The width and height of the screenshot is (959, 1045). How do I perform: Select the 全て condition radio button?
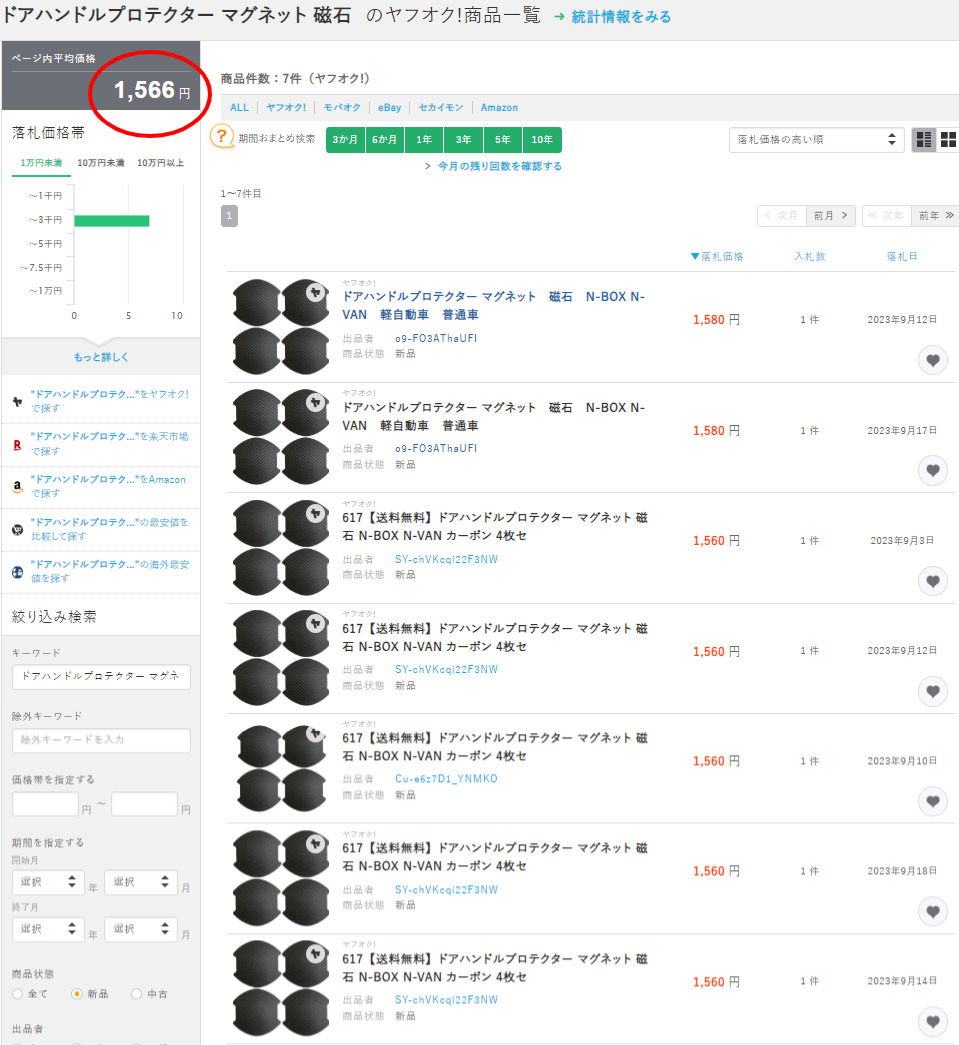pos(18,994)
